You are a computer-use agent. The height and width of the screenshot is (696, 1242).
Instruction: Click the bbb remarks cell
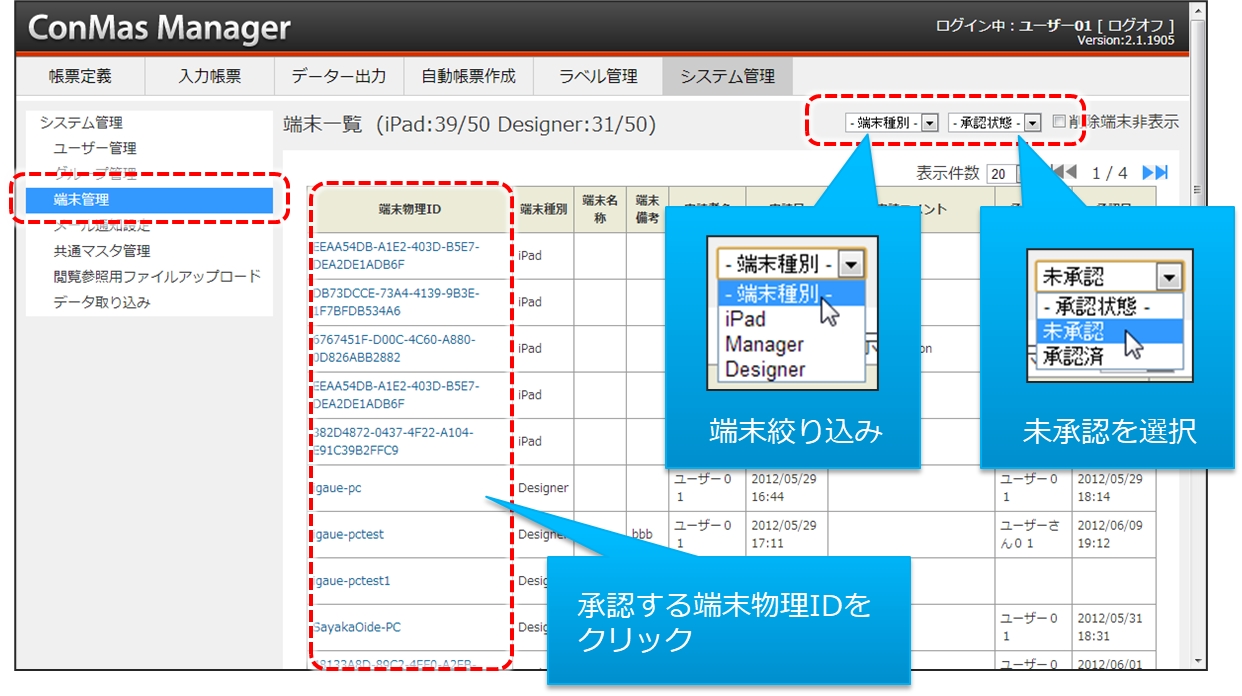click(647, 534)
